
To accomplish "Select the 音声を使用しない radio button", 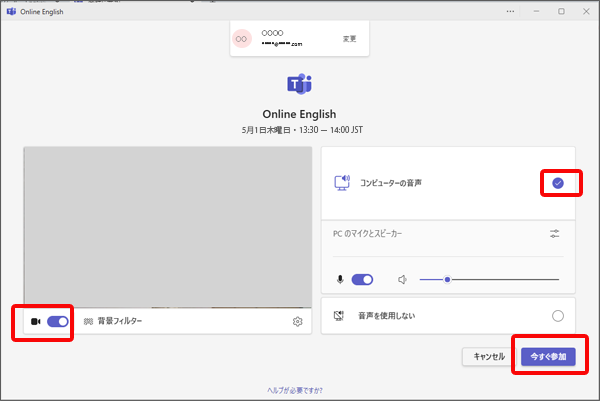I will pyautogui.click(x=558, y=316).
